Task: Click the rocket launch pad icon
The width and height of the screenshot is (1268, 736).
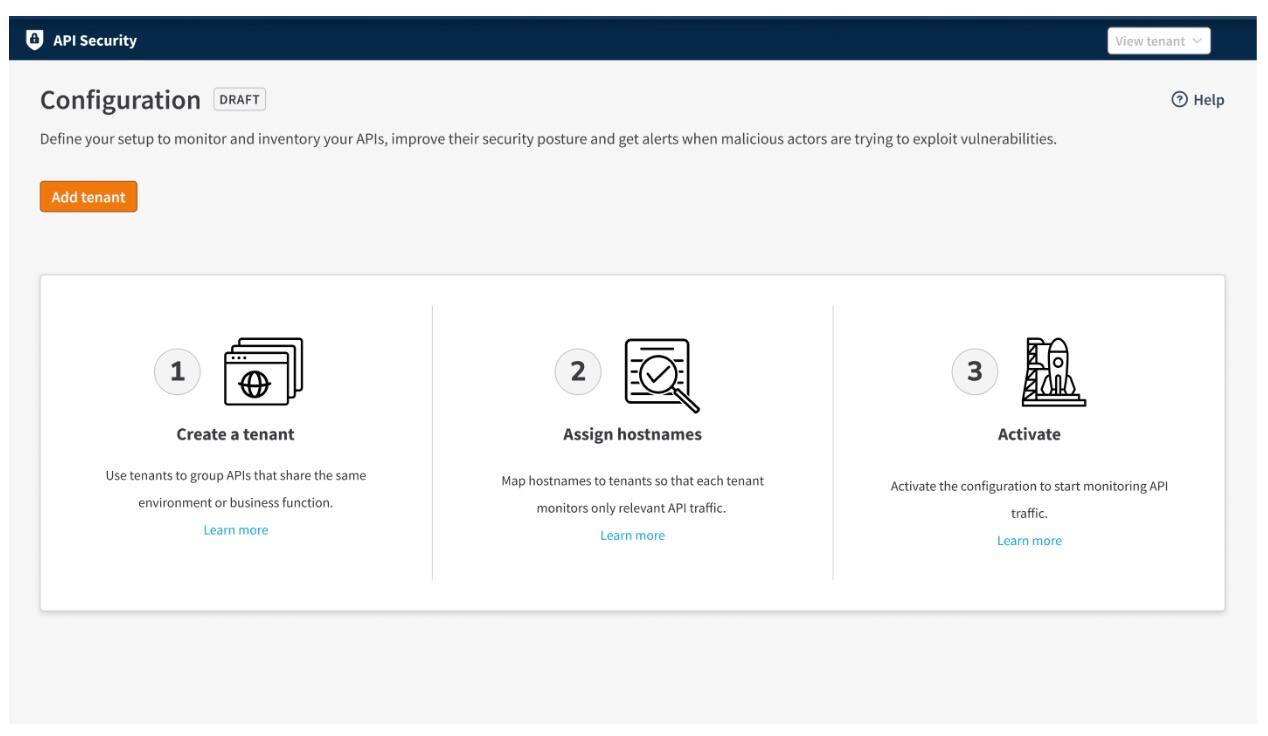Action: click(x=1053, y=372)
